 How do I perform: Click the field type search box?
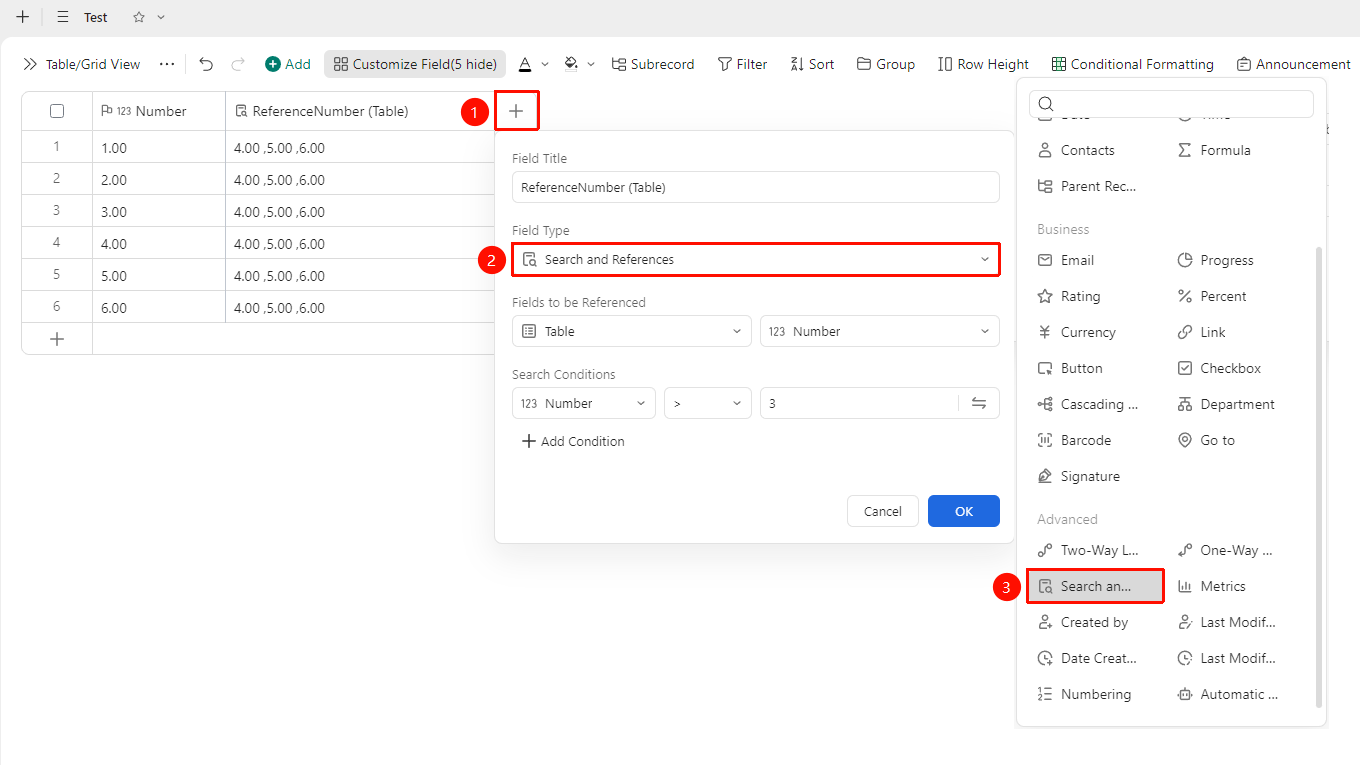click(1171, 104)
